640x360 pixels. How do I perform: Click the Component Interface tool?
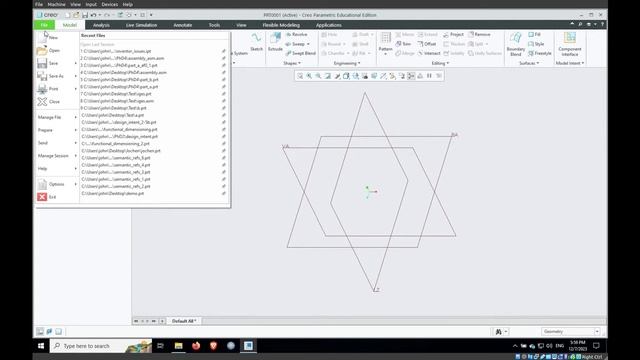tap(570, 44)
